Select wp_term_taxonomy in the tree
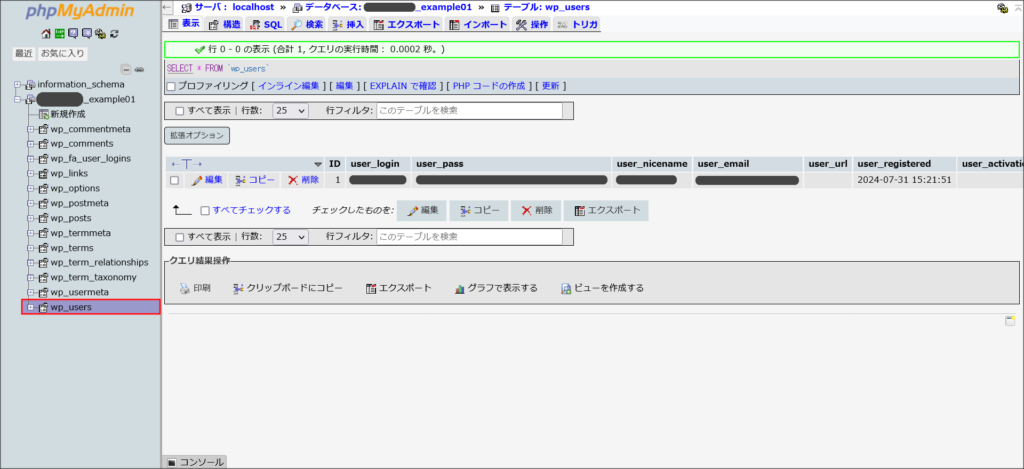 pyautogui.click(x=93, y=277)
